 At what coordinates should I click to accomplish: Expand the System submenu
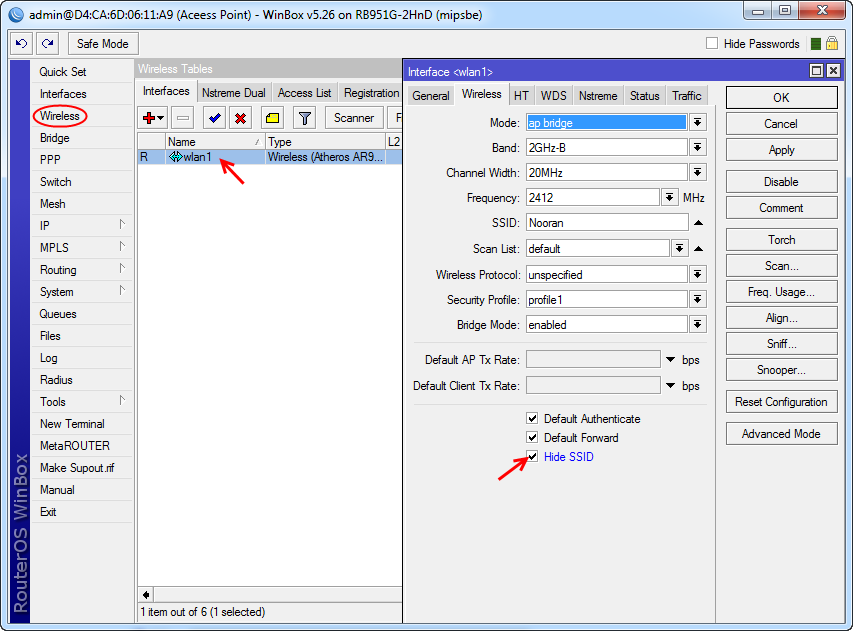[x=82, y=292]
